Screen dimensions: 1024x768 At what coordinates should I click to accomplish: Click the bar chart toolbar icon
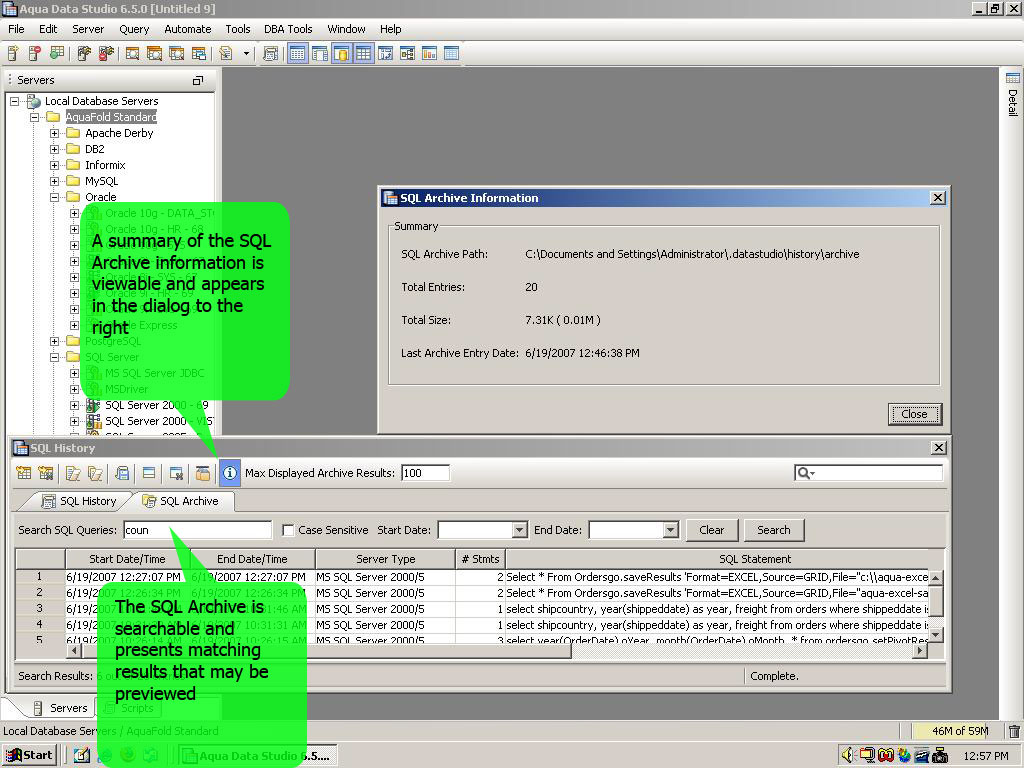(x=429, y=54)
